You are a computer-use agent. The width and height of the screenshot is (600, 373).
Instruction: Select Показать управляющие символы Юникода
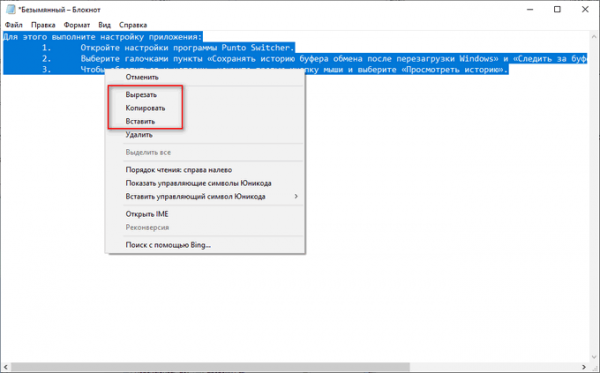point(205,183)
